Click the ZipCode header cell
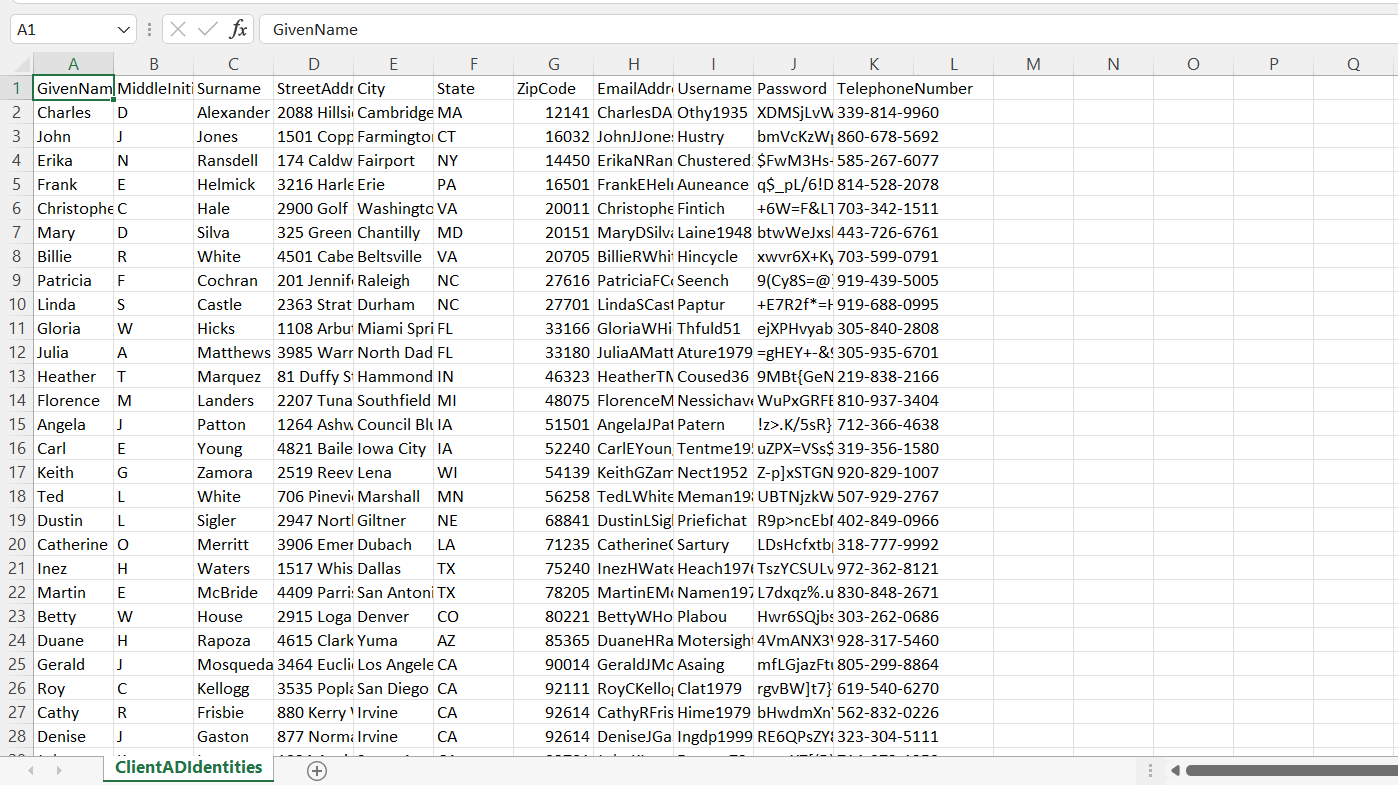The height and width of the screenshot is (786, 1398). click(x=553, y=89)
